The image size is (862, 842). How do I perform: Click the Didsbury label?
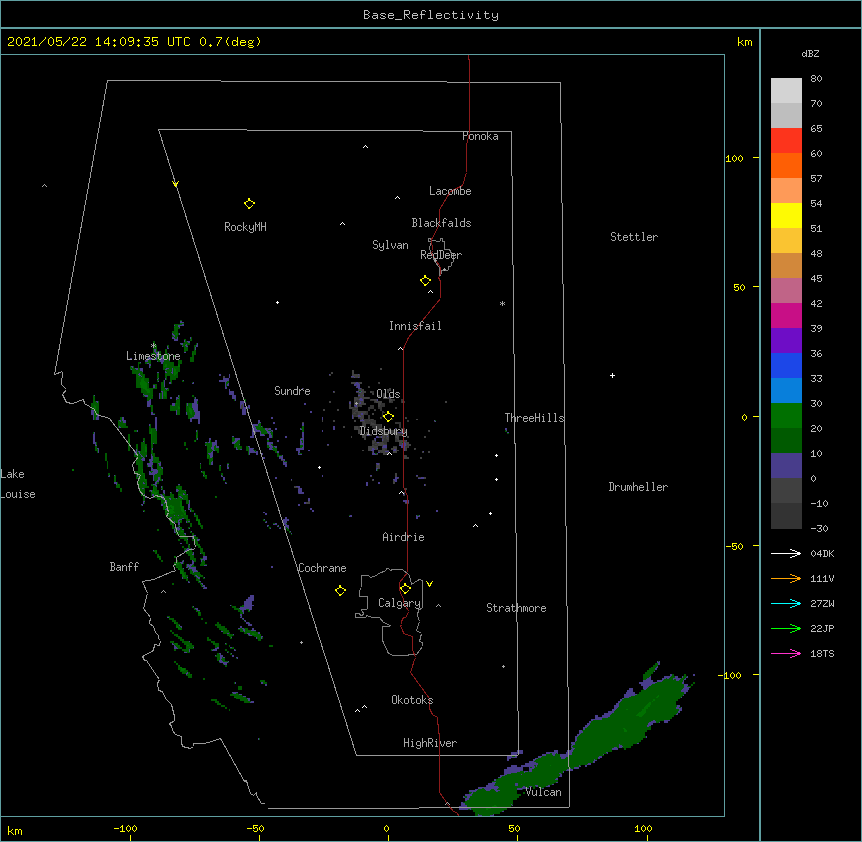click(383, 431)
